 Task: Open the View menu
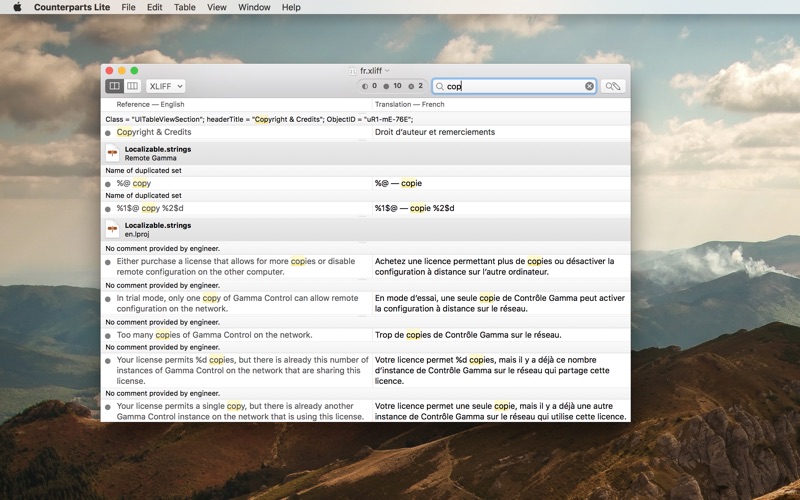coord(217,7)
